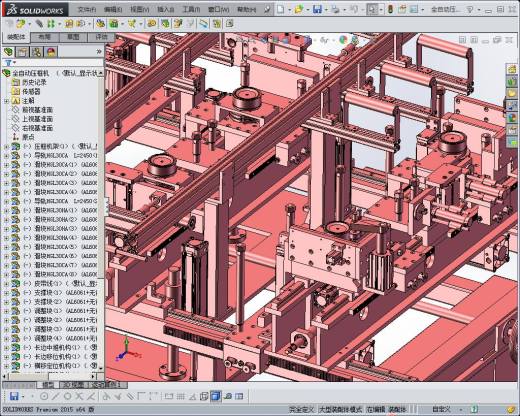The image size is (520, 416).
Task: Open the ConfigurationManager tab icon
Action: pyautogui.click(x=37, y=52)
